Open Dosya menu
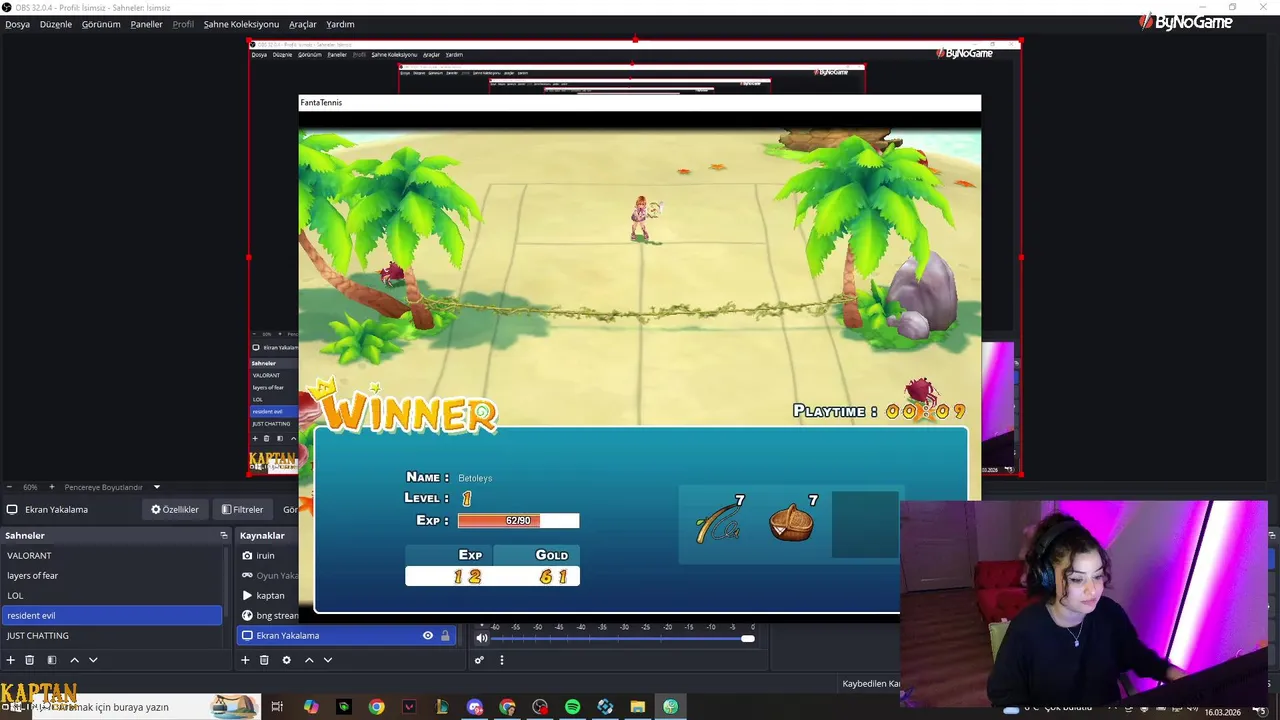This screenshot has height=720, width=1280. point(17,24)
